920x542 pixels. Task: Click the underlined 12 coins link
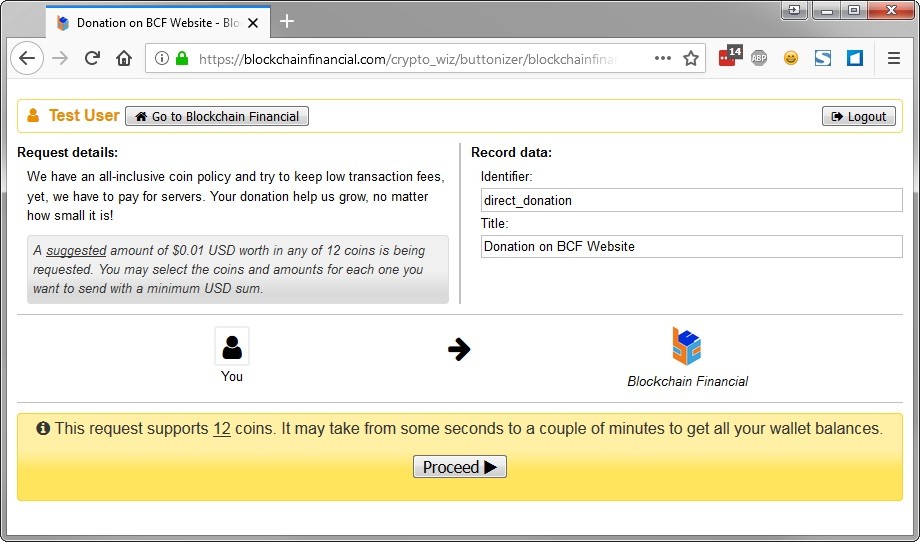(x=221, y=428)
